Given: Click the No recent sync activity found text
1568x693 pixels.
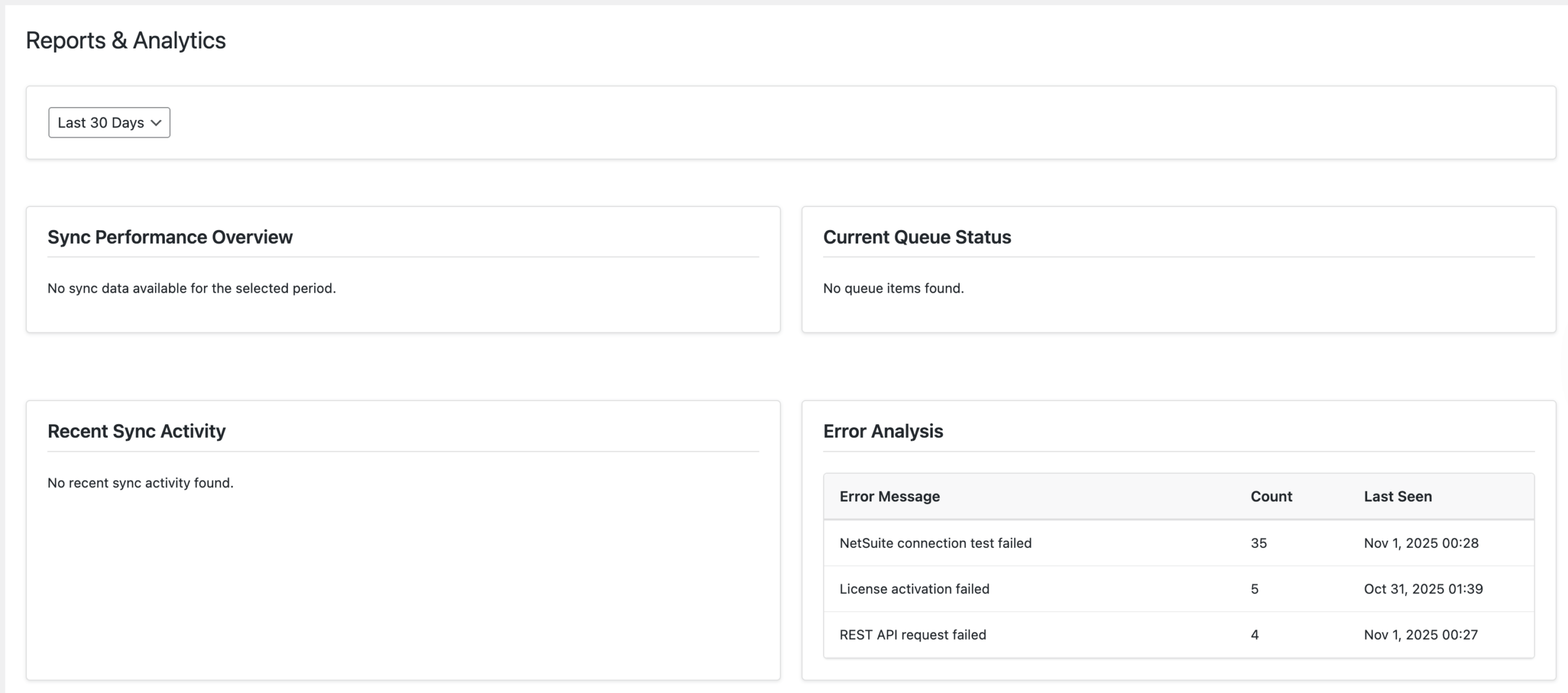Looking at the screenshot, I should tap(140, 482).
